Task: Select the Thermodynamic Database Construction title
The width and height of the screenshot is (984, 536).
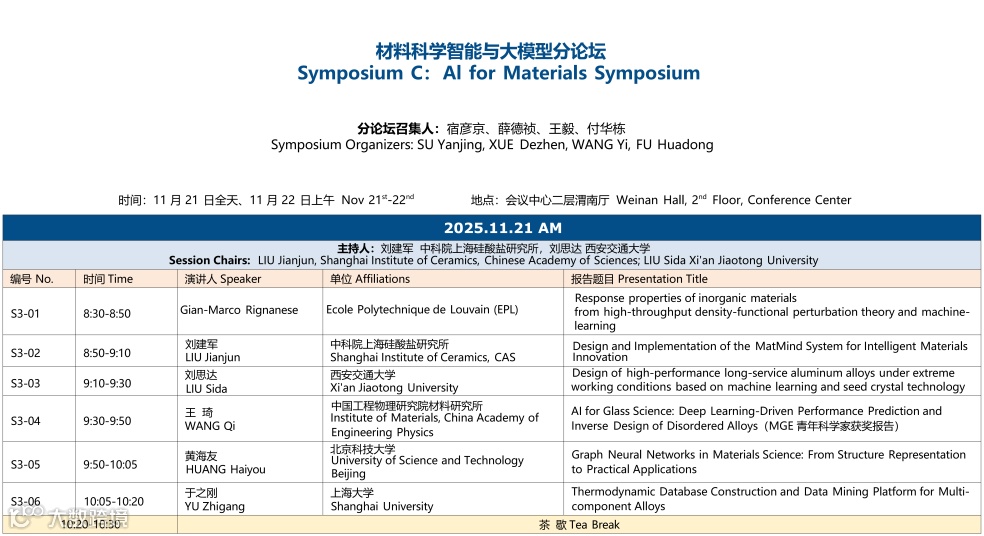Action: point(770,498)
